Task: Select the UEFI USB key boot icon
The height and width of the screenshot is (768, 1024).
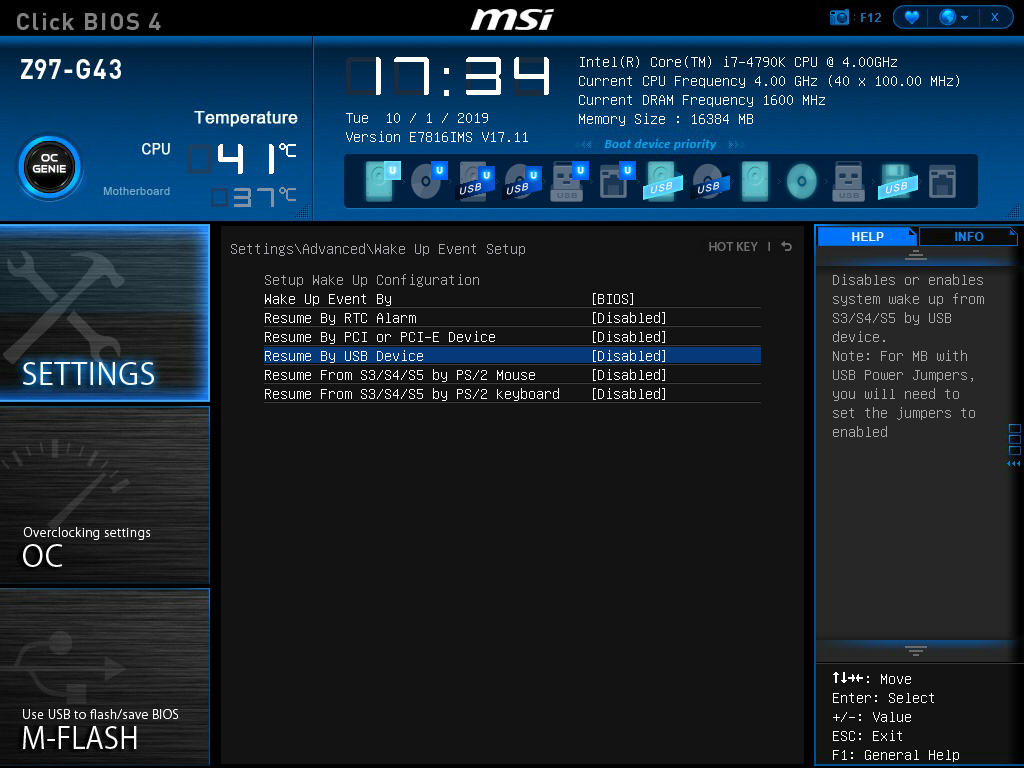Action: point(569,180)
